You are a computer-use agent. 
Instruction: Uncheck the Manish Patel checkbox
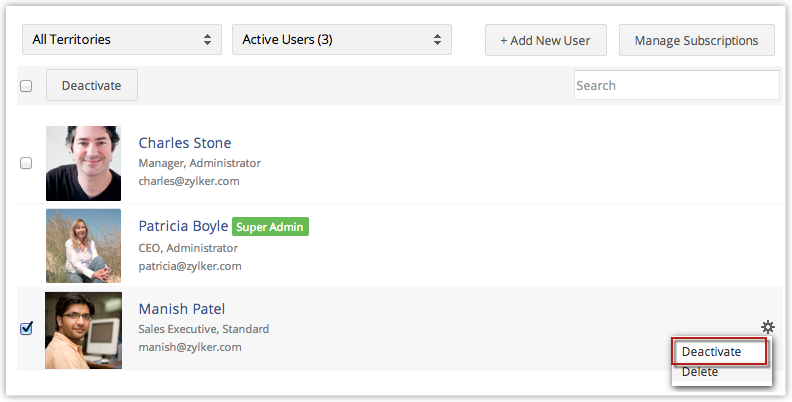26,329
